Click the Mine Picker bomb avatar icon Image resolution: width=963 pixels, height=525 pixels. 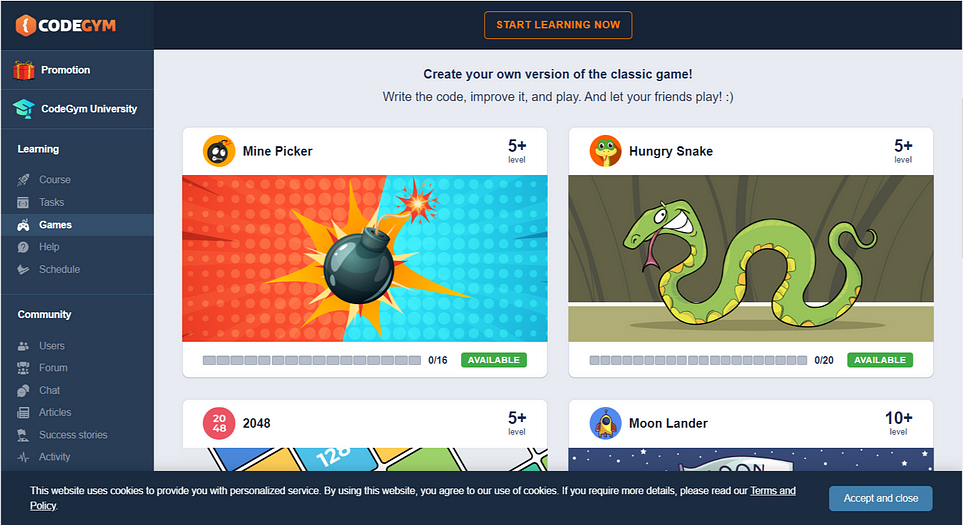(x=219, y=151)
